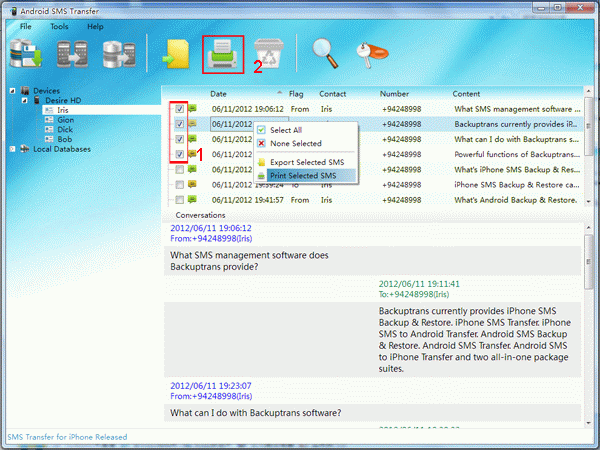Choose None Selected from context menu
Image resolution: width=600 pixels, height=450 pixels.
(306, 143)
